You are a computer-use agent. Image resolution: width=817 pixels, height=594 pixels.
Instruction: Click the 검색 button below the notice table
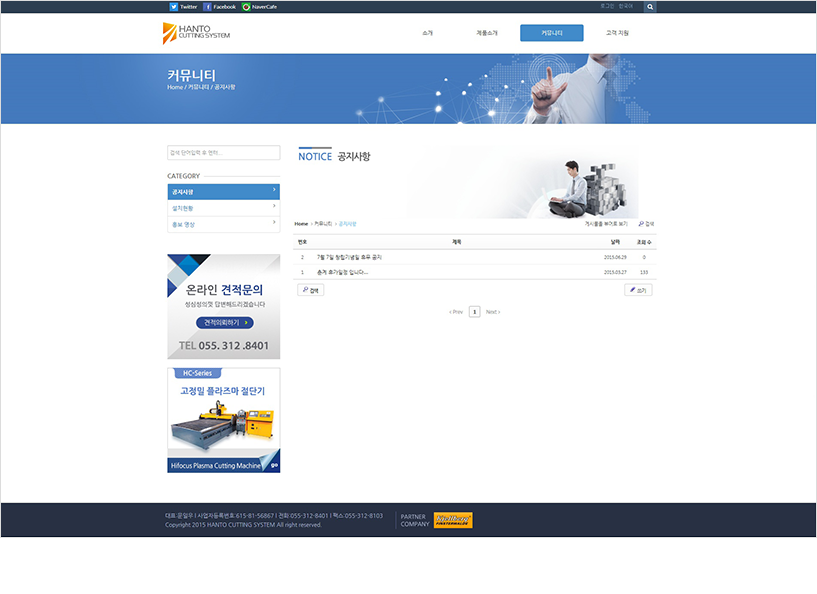point(311,290)
